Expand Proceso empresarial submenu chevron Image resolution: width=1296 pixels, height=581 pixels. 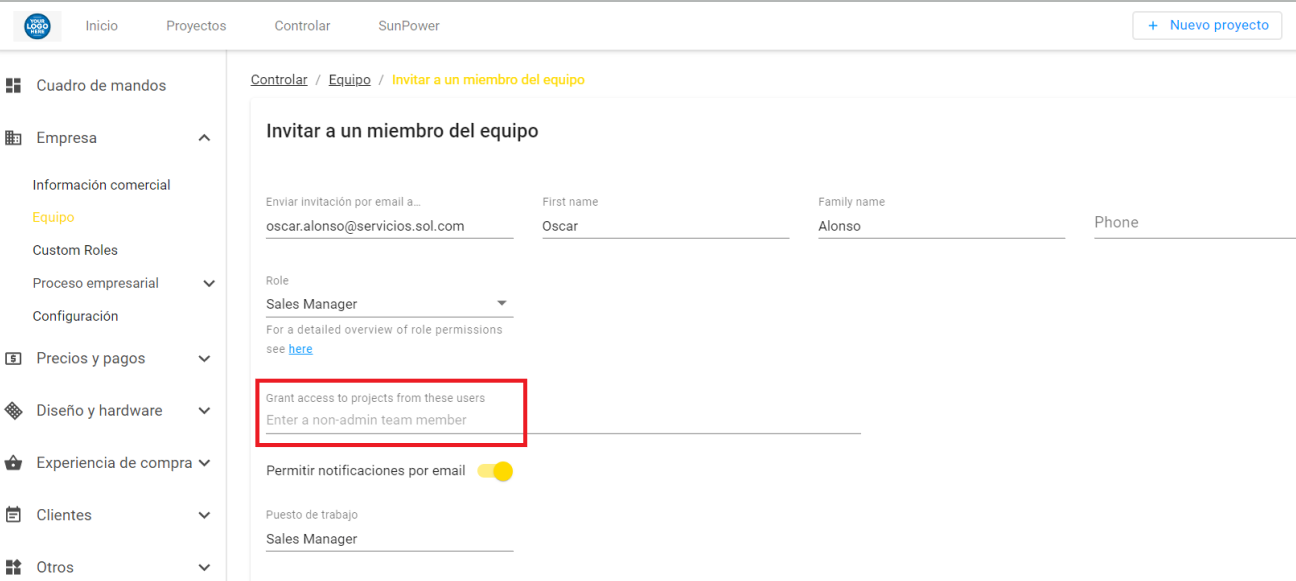point(209,284)
